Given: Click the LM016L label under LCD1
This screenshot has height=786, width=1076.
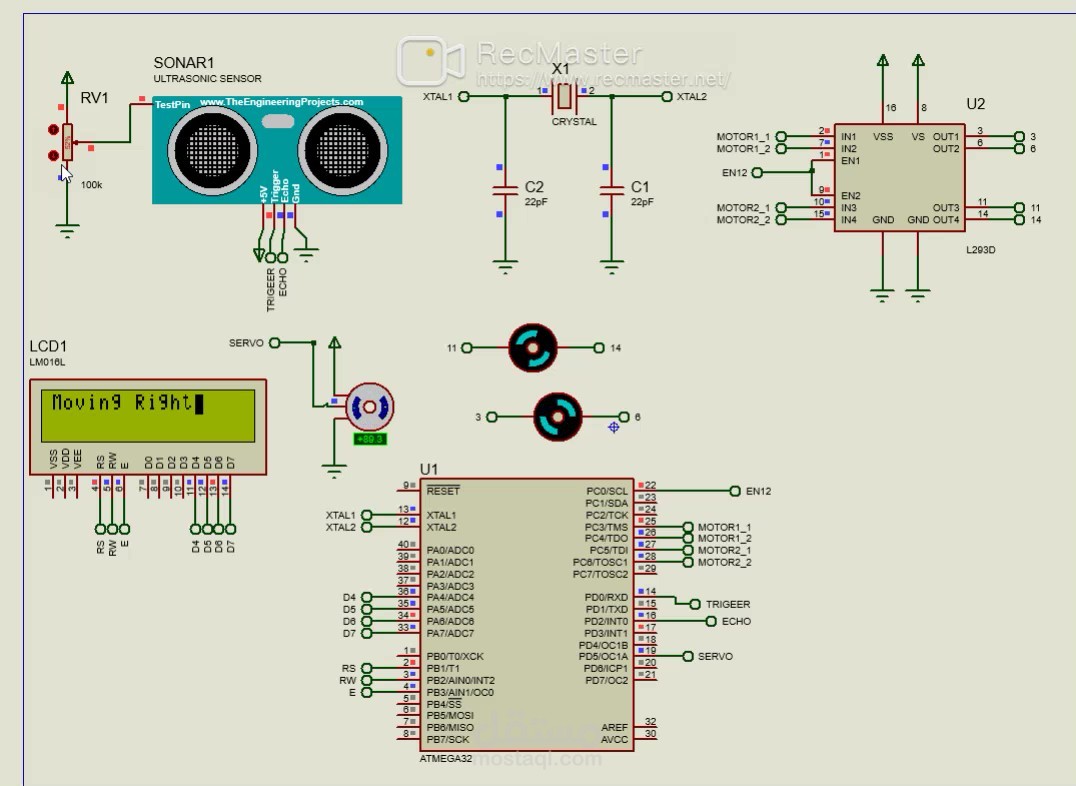Looking at the screenshot, I should point(47,362).
